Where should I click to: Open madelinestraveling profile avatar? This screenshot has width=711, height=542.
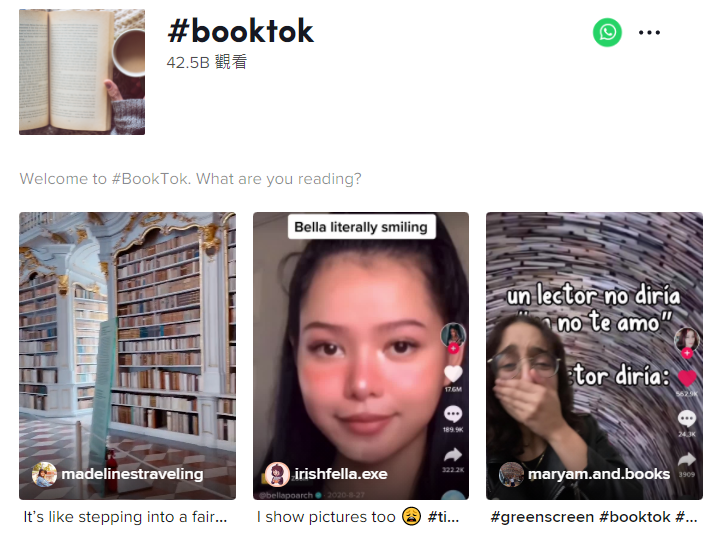44,474
